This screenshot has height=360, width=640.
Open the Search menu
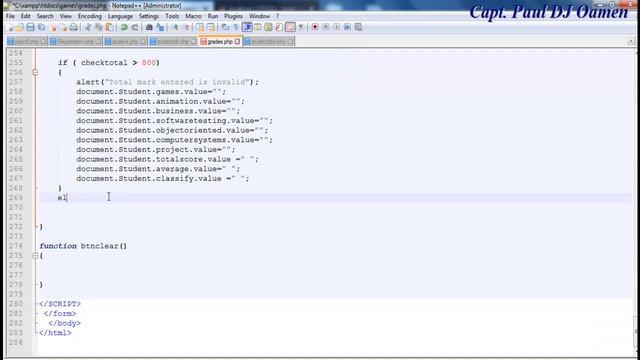[45, 16]
